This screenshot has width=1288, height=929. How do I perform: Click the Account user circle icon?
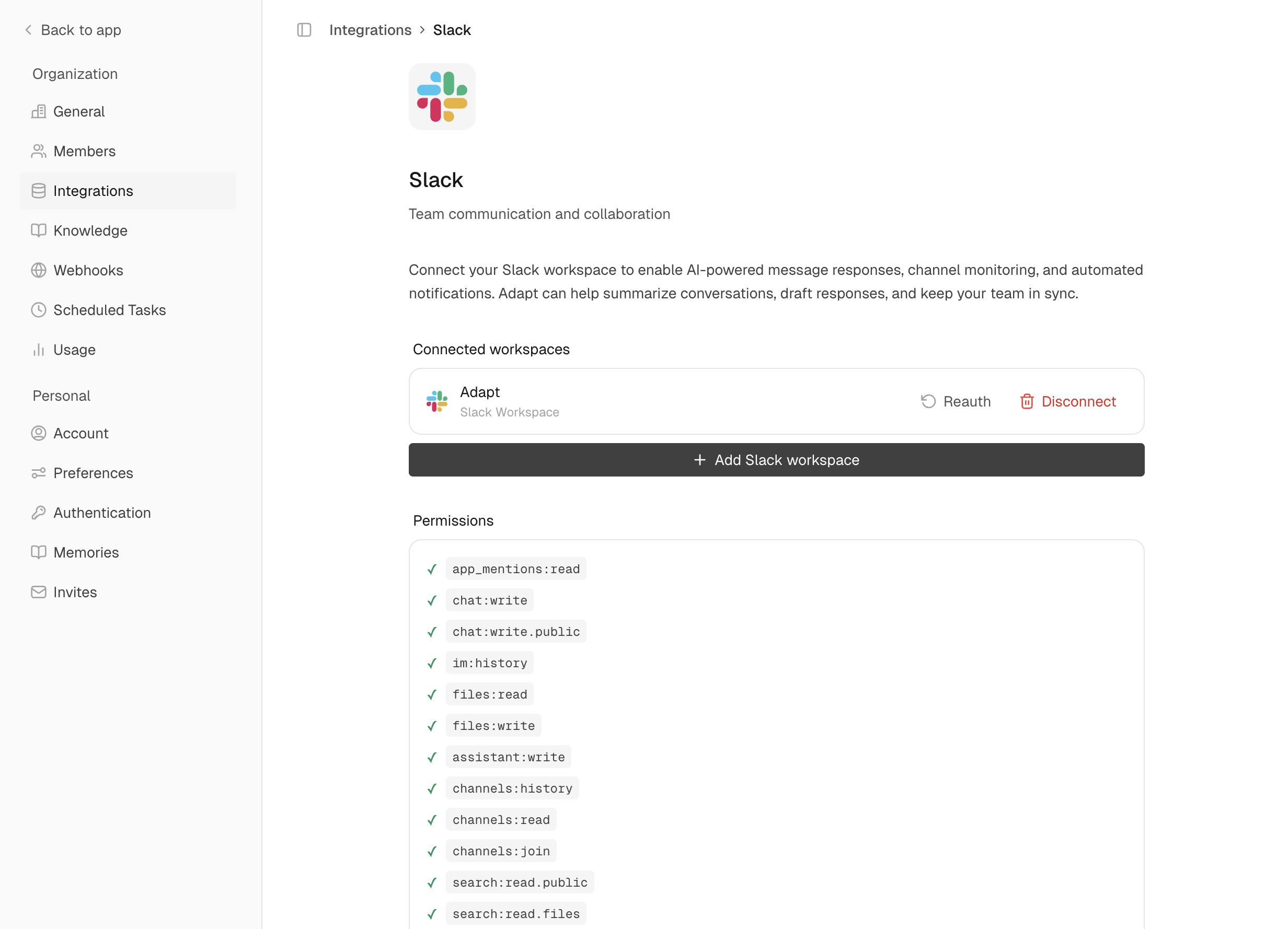(39, 433)
